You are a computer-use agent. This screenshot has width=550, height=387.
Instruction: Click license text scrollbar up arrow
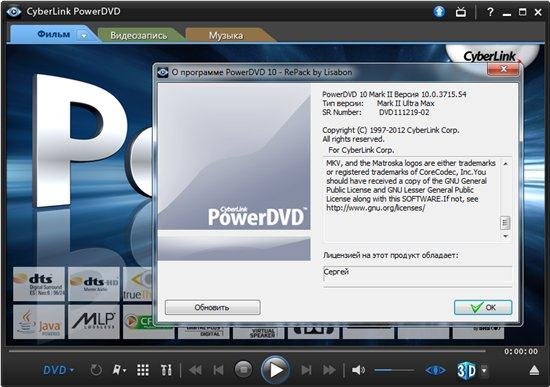click(x=505, y=164)
